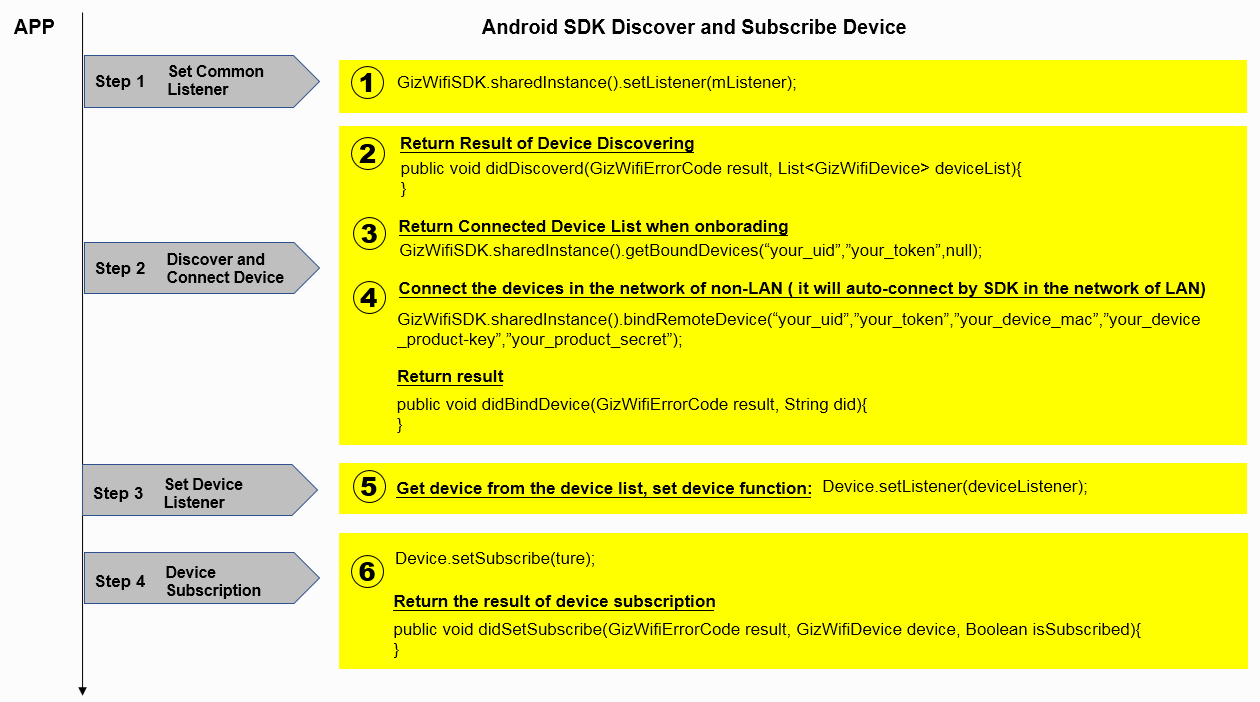Click the Android SDK Discover and Subscribe Device title

tap(693, 27)
